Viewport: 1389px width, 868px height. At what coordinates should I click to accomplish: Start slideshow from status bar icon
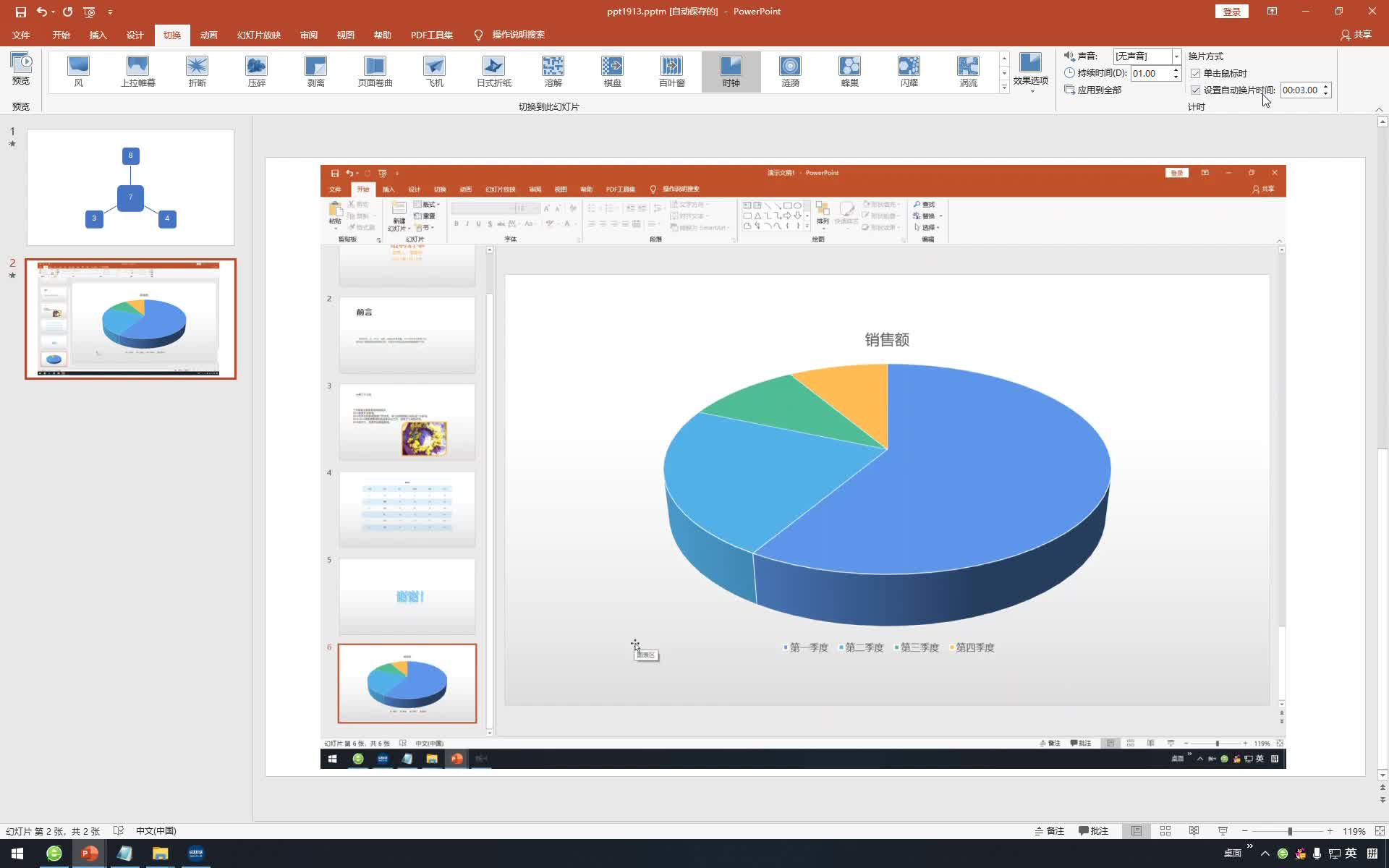(x=1223, y=831)
